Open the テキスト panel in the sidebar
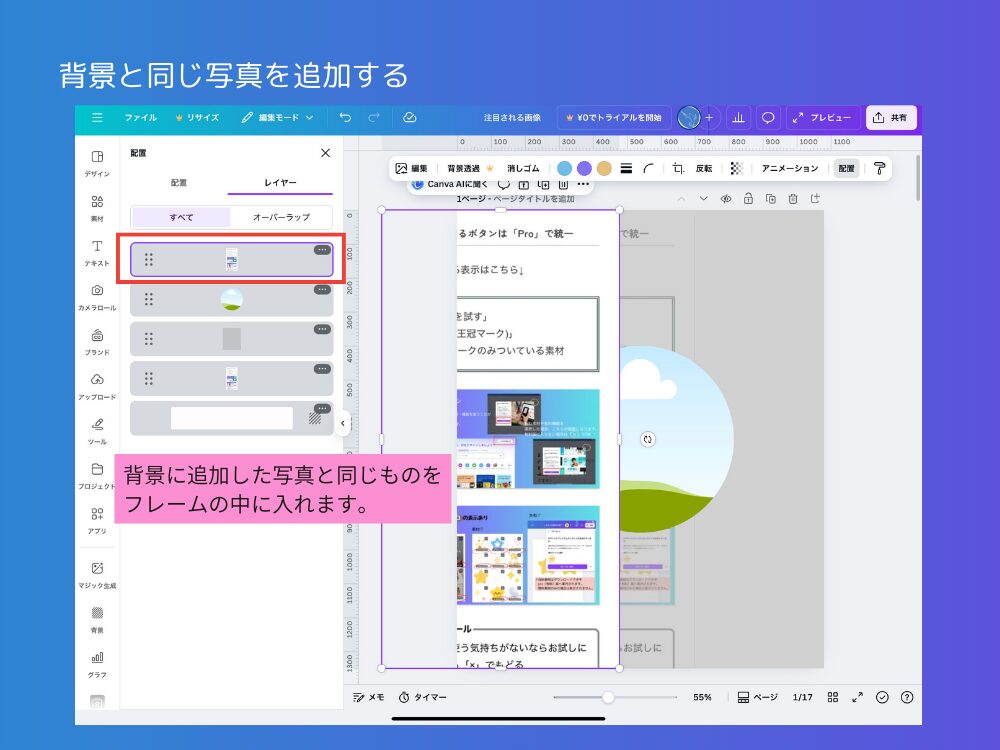1000x750 pixels. point(96,250)
